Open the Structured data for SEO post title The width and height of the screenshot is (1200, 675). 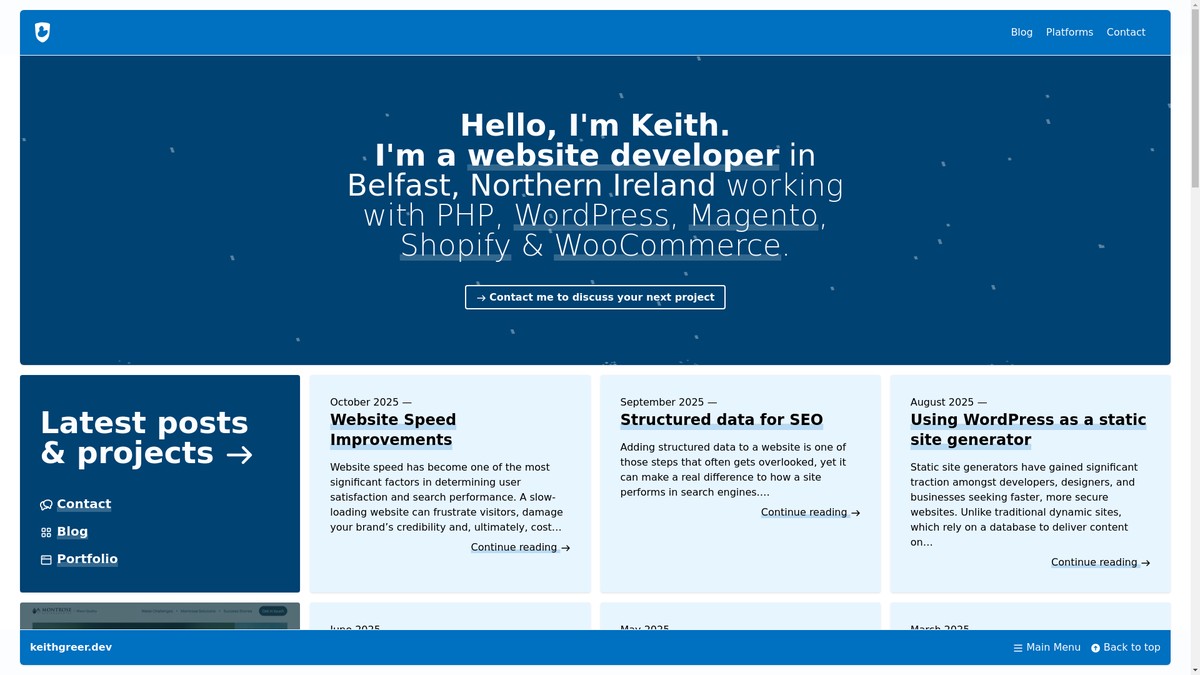(x=721, y=420)
